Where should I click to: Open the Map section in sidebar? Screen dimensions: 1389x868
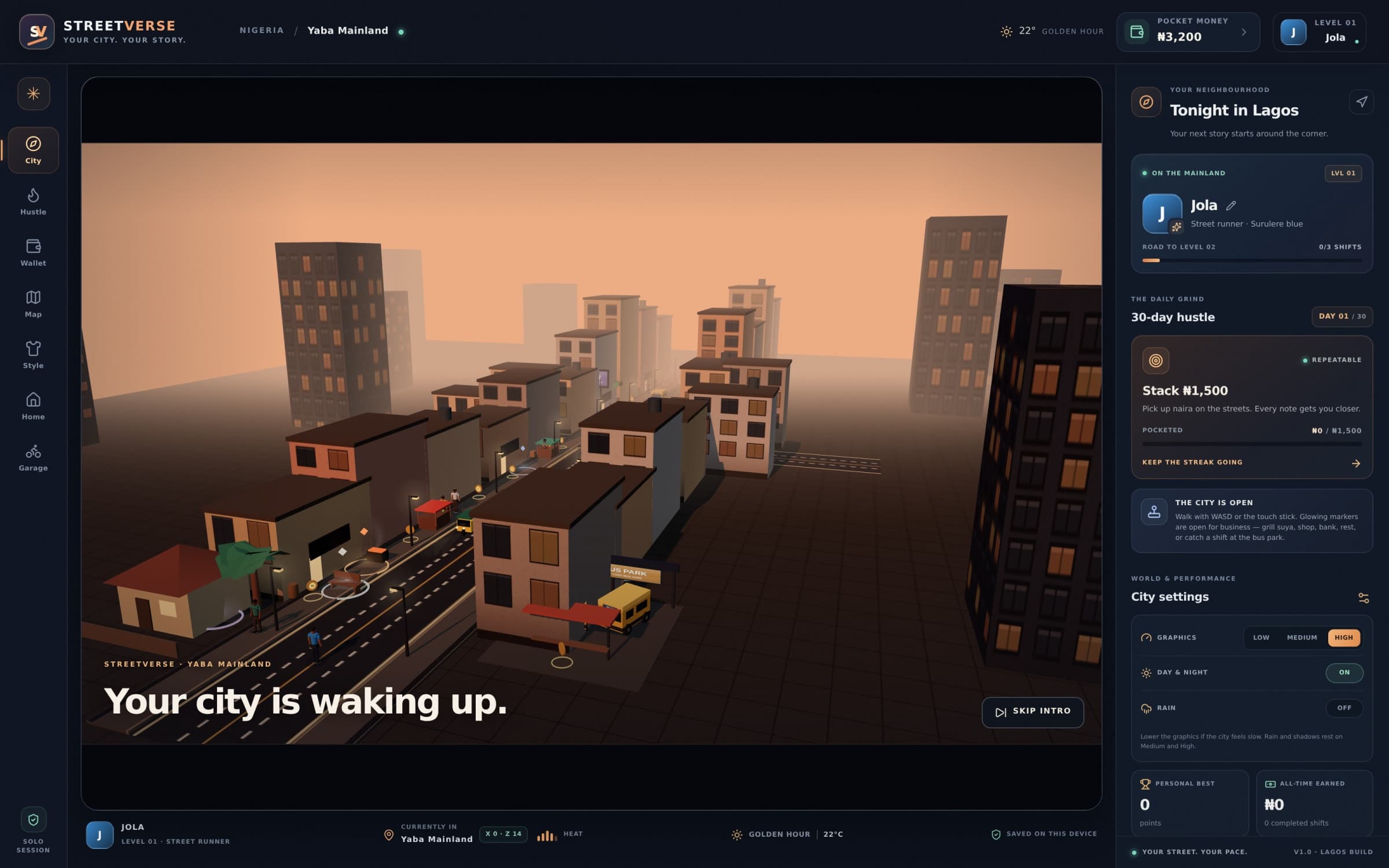point(33,304)
